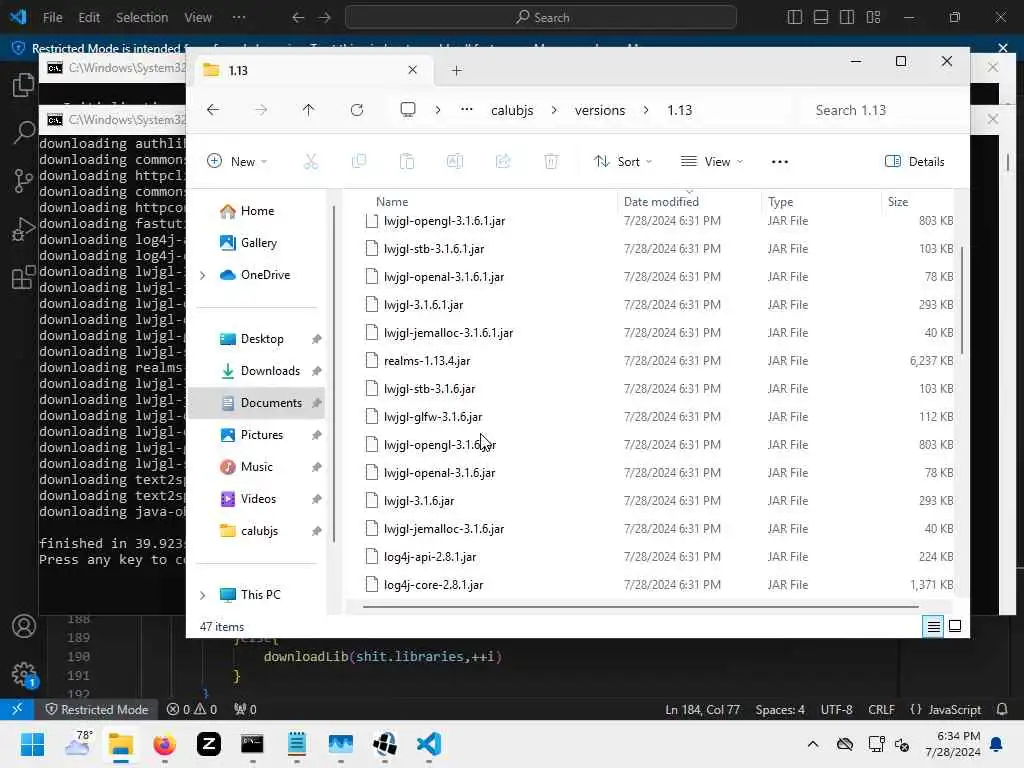Click Restricted Mode in status bar
The image size is (1024, 768).
[x=97, y=709]
